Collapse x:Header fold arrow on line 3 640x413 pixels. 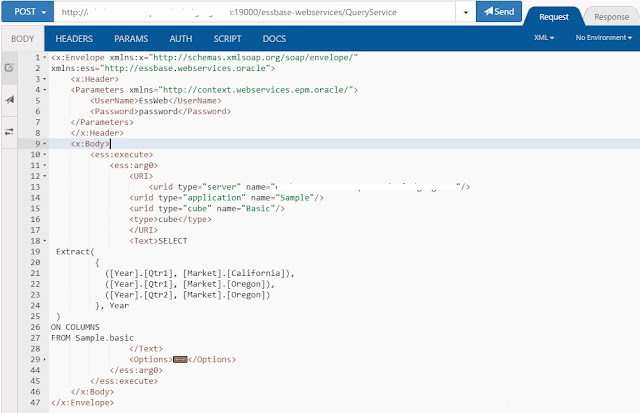pos(44,79)
